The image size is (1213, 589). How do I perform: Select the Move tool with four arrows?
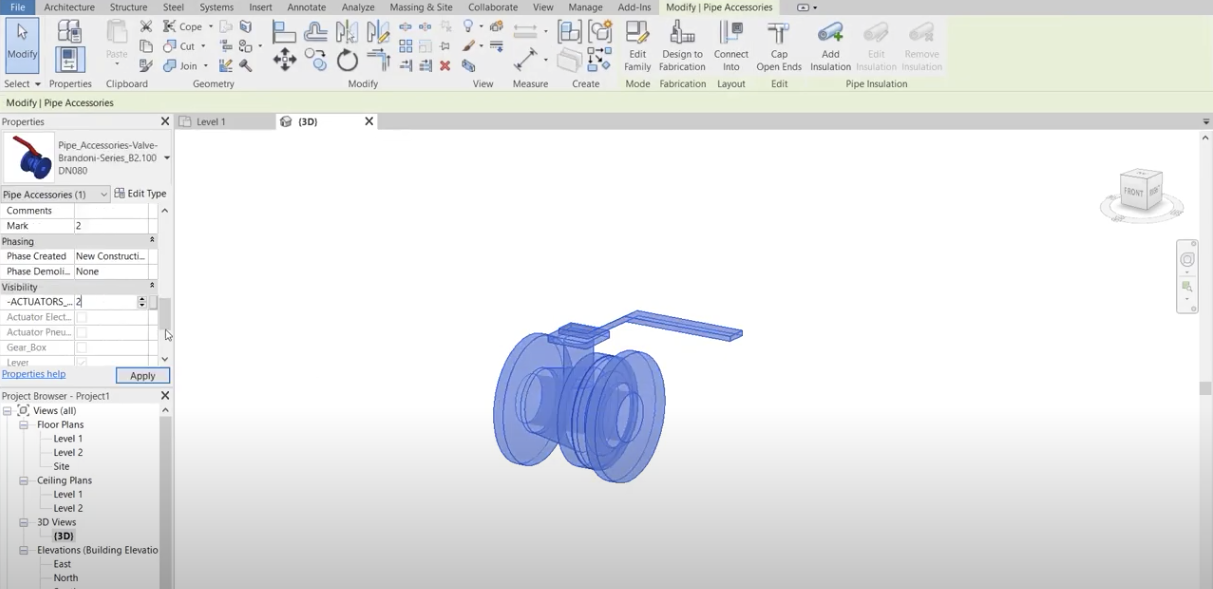[285, 60]
